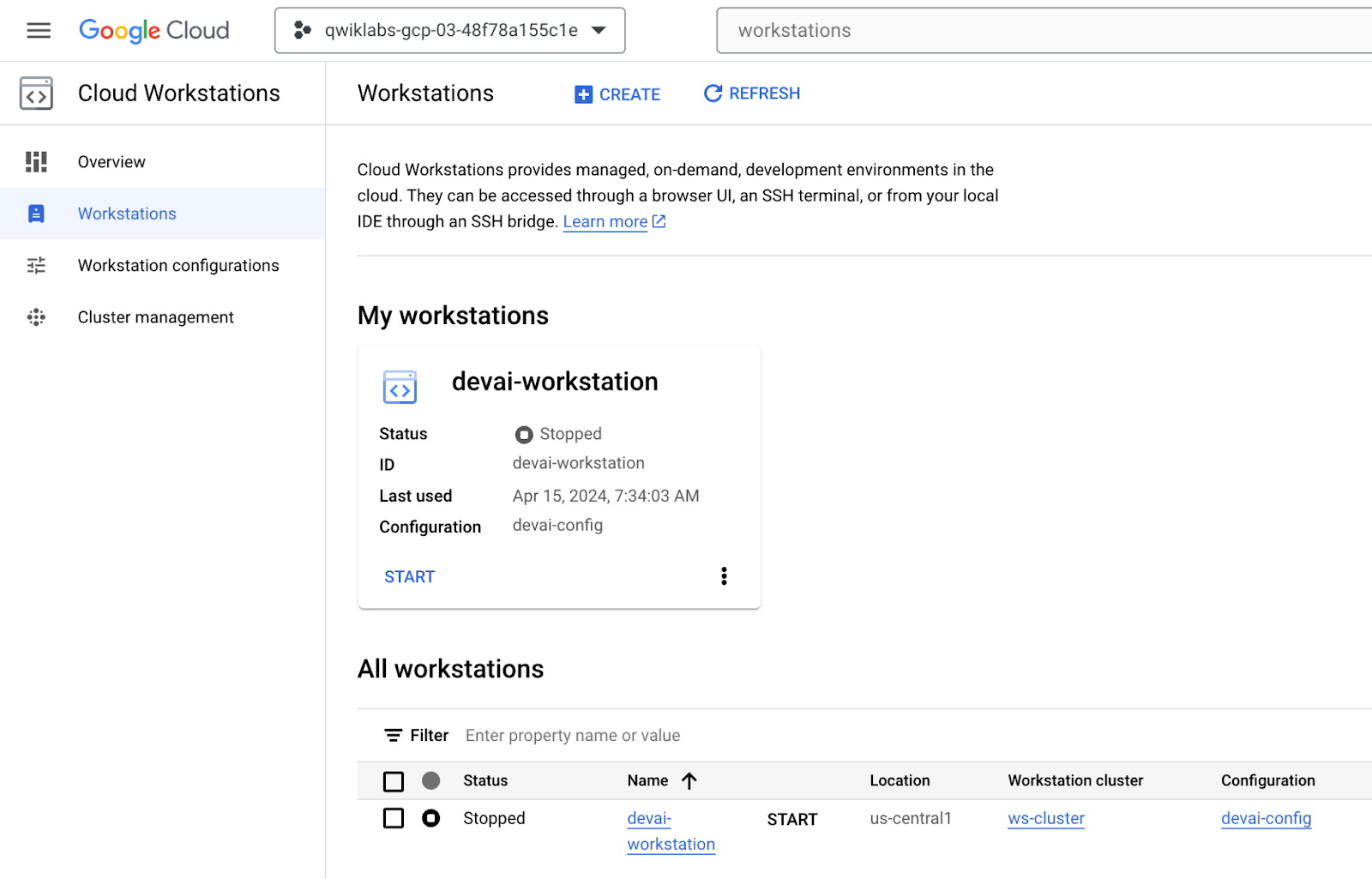Click the Cloud Workstations product icon

(x=36, y=93)
